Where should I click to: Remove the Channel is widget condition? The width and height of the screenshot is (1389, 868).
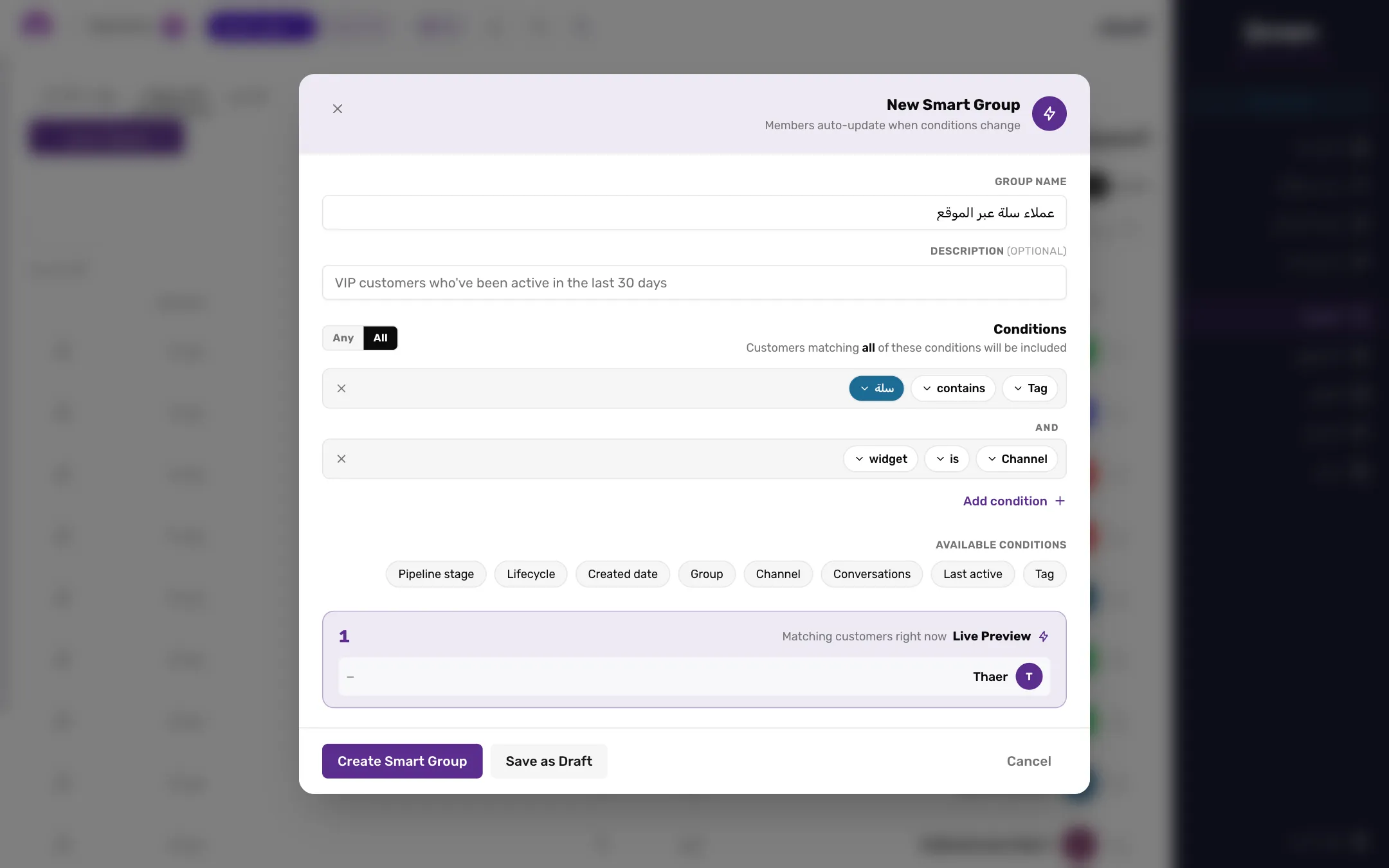(x=341, y=459)
